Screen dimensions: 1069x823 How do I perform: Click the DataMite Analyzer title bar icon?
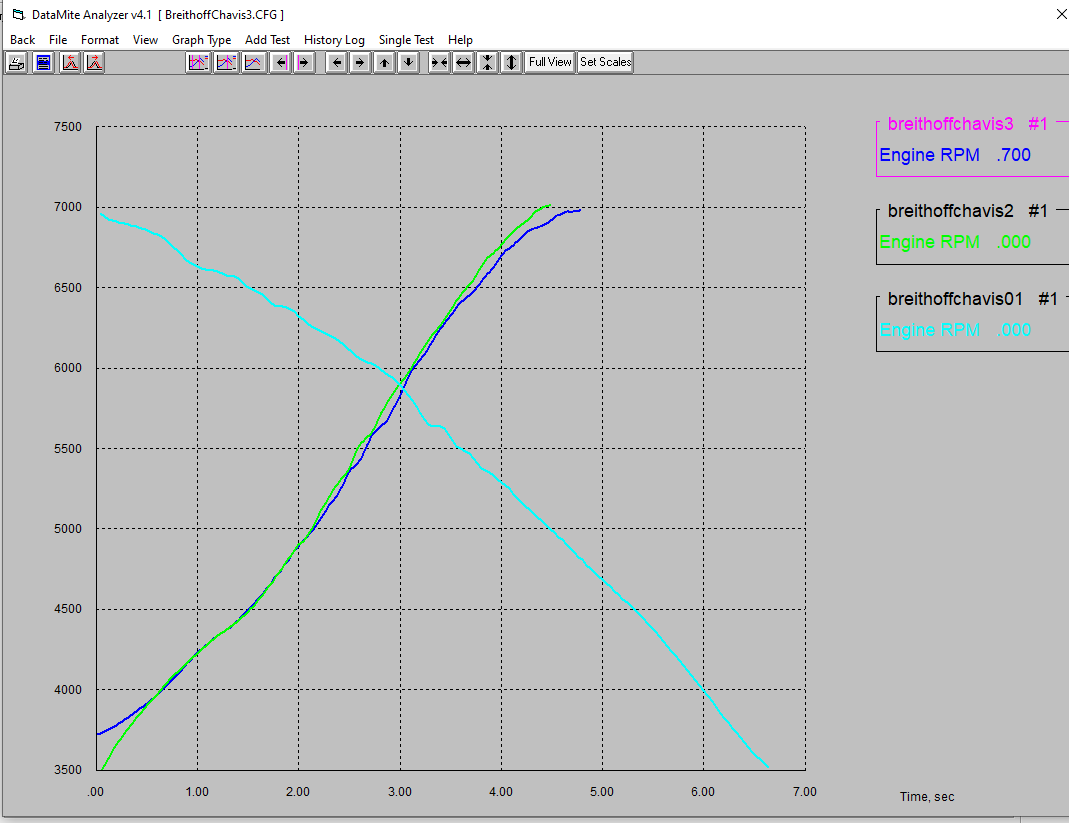click(18, 14)
